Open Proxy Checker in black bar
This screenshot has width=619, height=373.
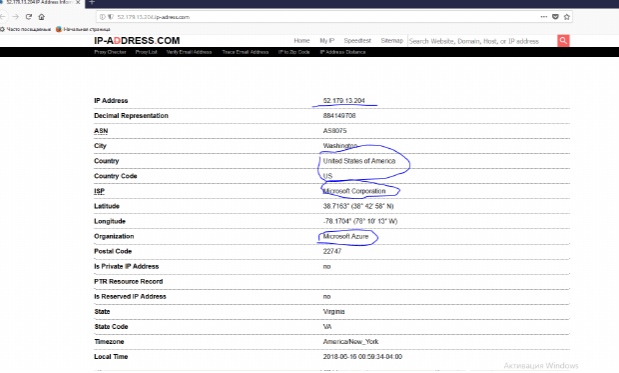pos(110,52)
